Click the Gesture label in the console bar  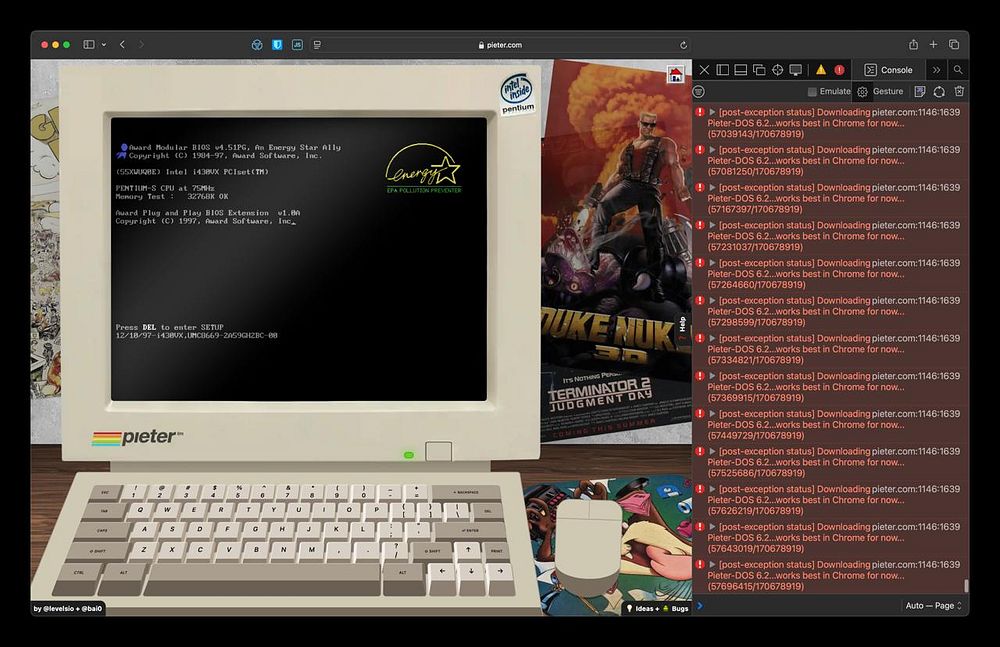point(888,91)
